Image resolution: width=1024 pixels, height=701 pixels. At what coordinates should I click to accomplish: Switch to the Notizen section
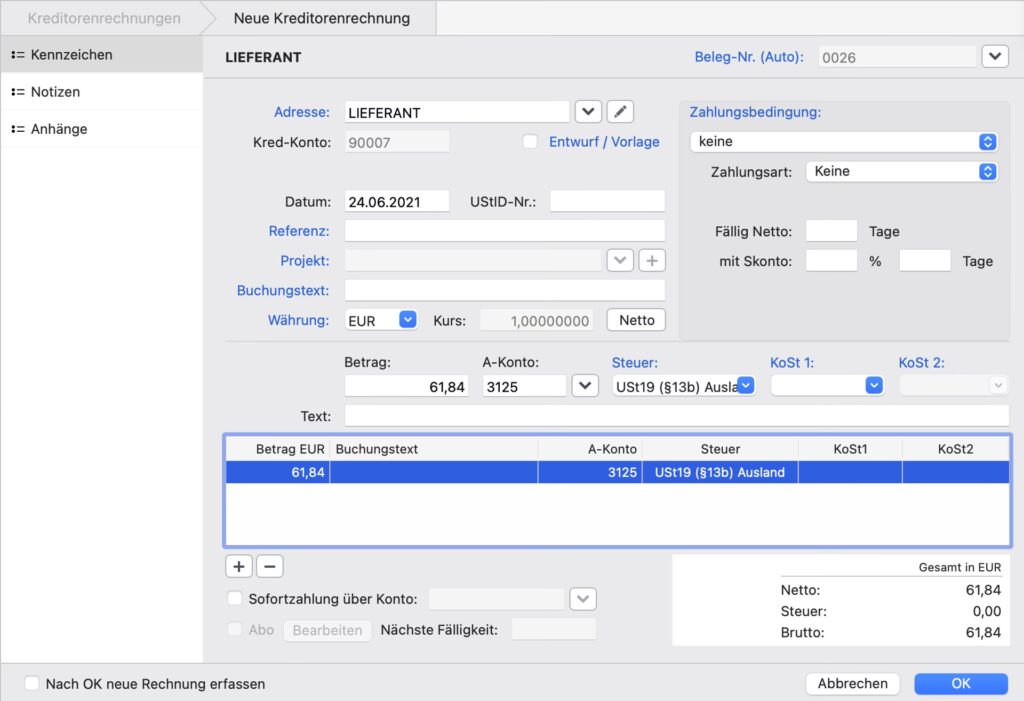click(x=55, y=92)
